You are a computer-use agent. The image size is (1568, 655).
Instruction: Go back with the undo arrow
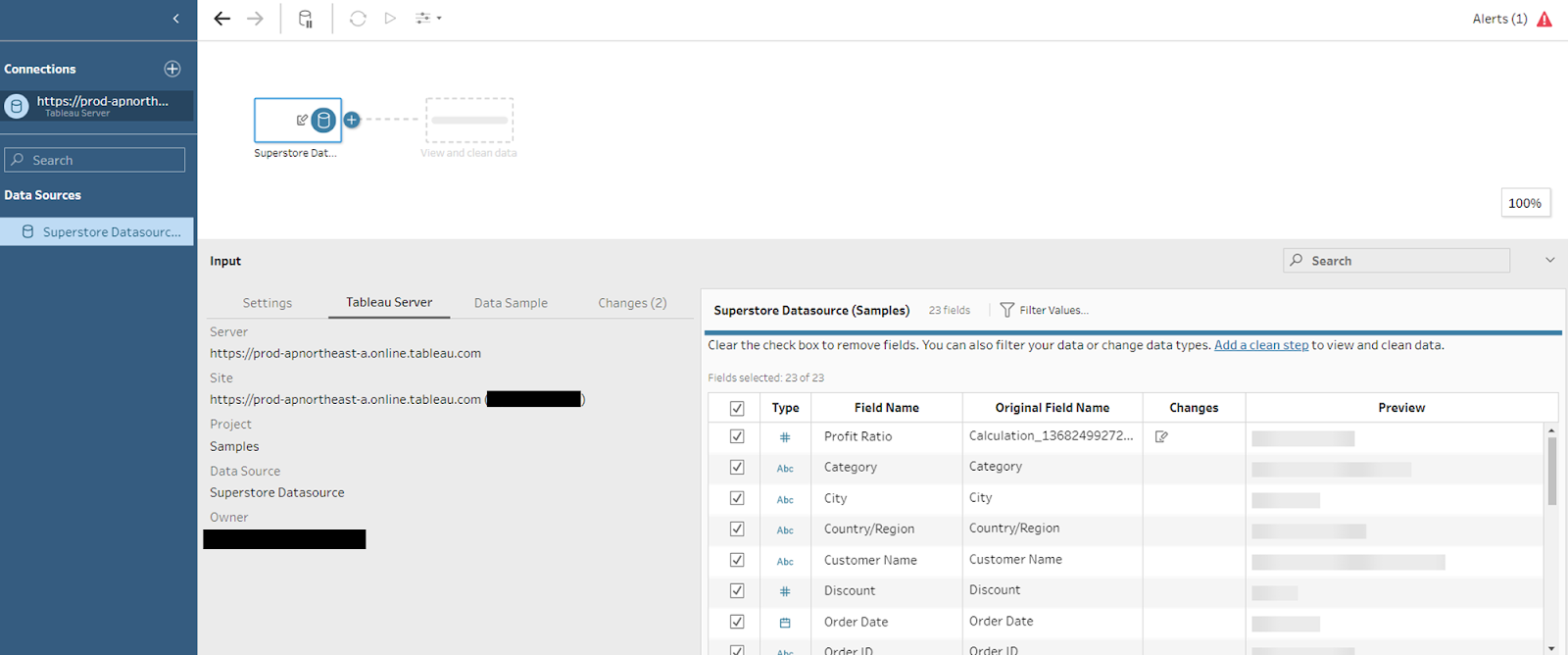point(222,19)
